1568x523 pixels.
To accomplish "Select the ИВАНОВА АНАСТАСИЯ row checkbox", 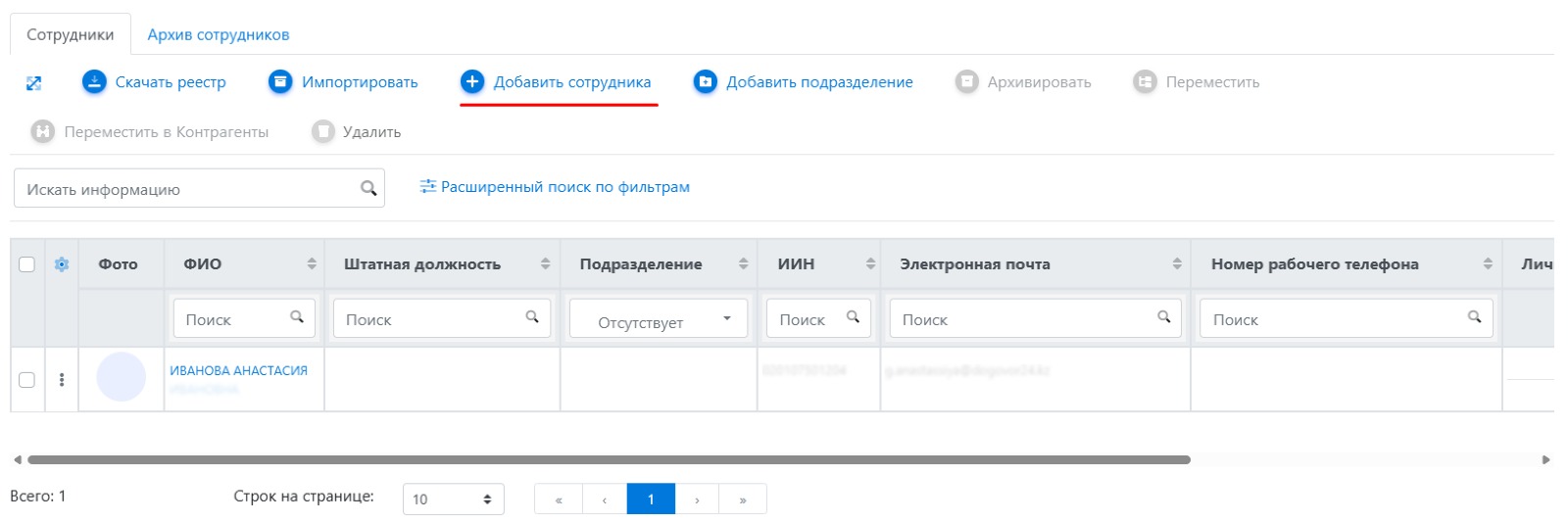I will tap(27, 380).
